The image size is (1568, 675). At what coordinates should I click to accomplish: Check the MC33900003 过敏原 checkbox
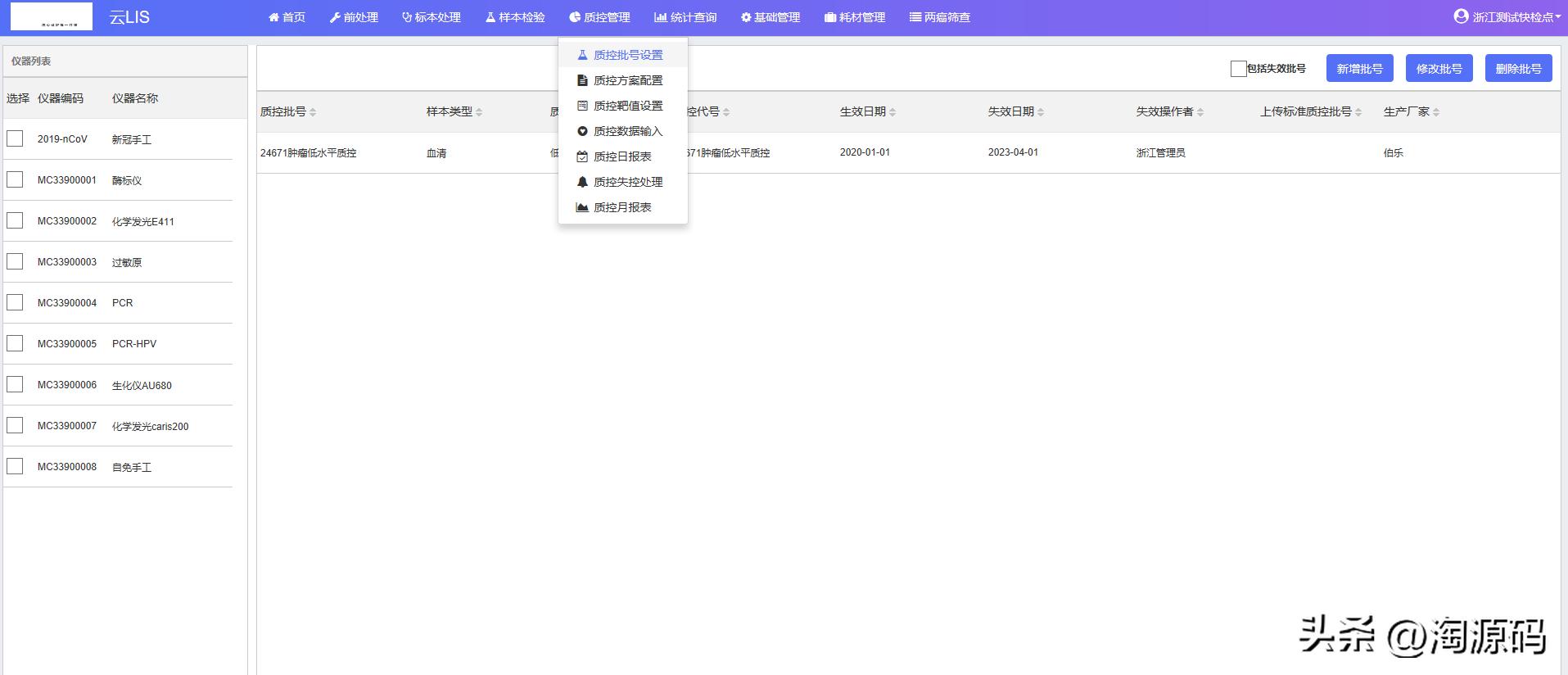click(x=15, y=261)
